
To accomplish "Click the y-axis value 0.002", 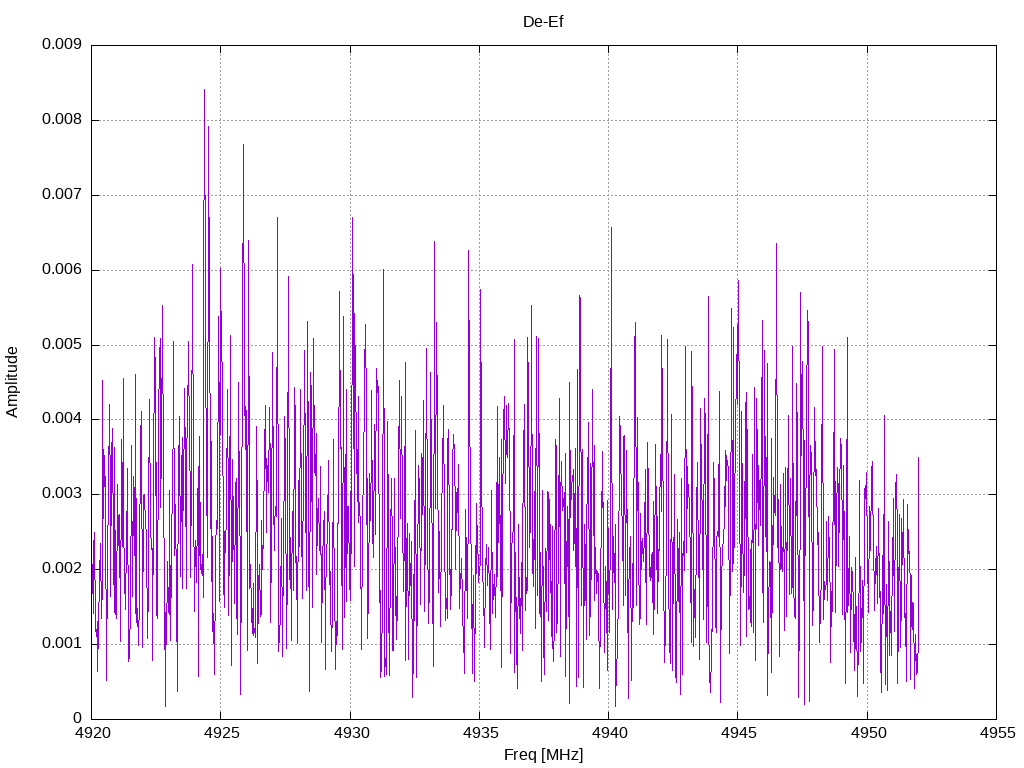I will 61,569.
